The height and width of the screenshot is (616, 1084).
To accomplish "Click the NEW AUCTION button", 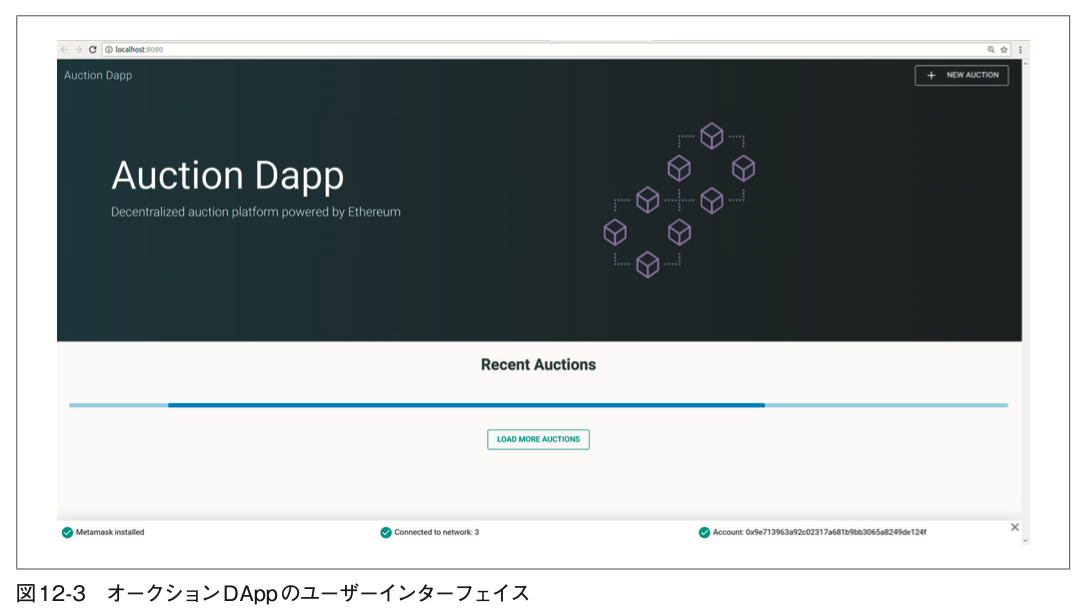I will pyautogui.click(x=962, y=75).
